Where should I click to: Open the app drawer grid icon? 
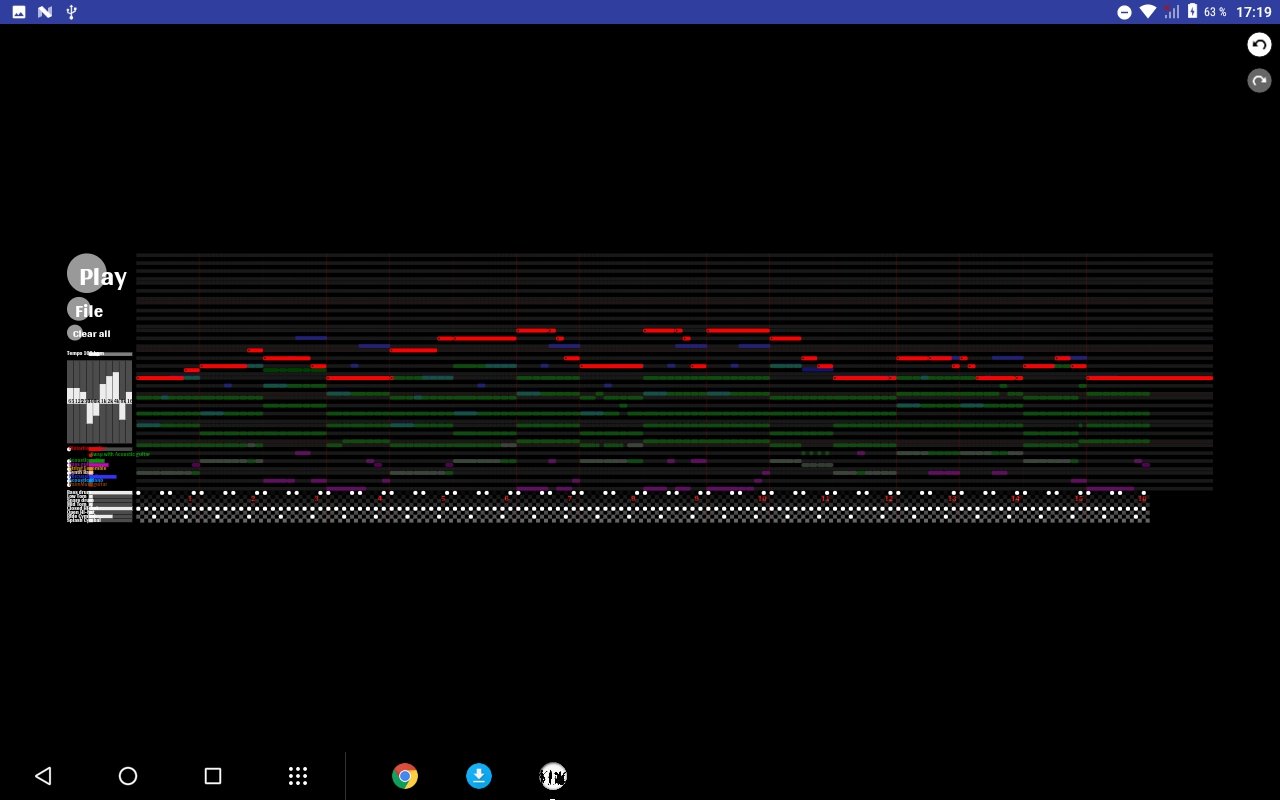(x=297, y=776)
